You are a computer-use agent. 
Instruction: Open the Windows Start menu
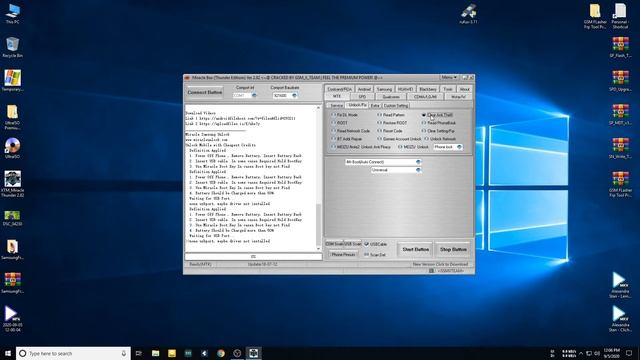pos(8,353)
